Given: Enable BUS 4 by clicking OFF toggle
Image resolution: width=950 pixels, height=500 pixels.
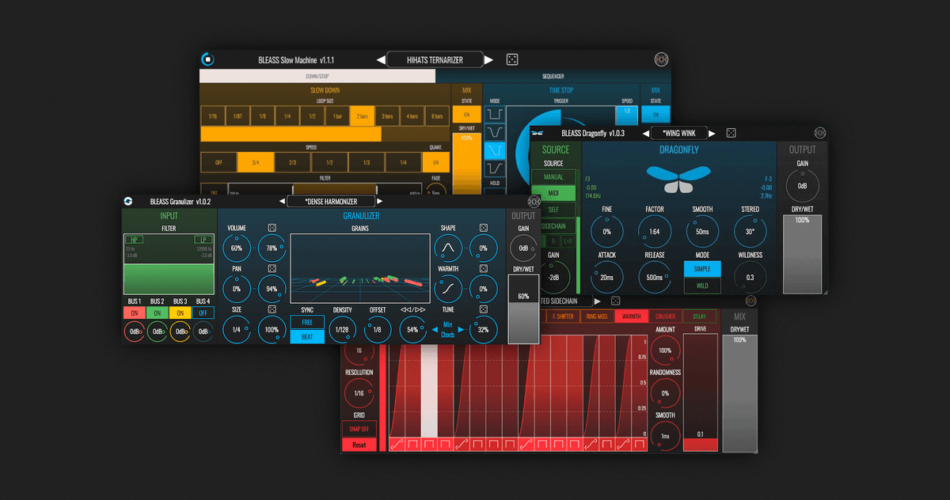Looking at the screenshot, I should tap(203, 313).
